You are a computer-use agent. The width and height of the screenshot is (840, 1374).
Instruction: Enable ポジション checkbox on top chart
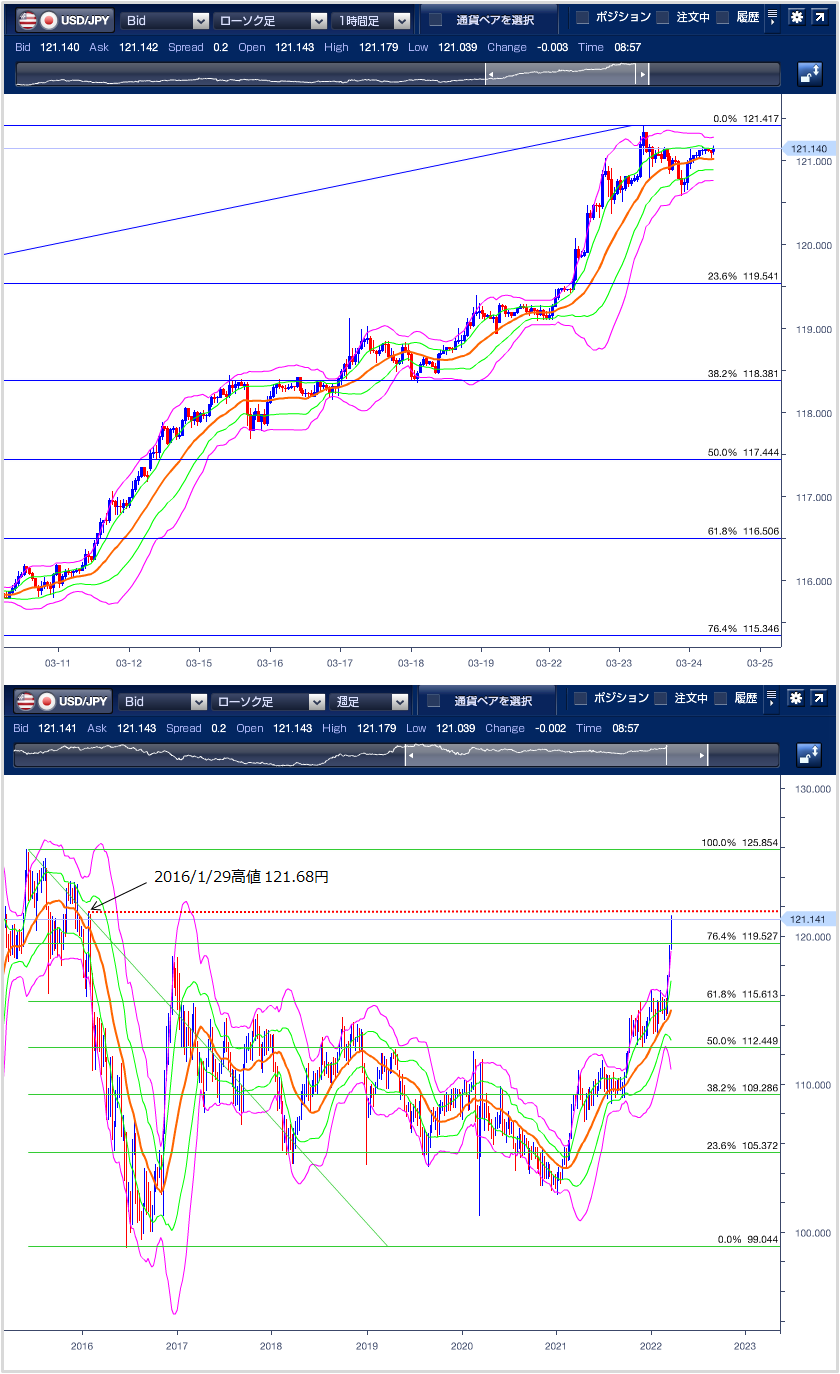point(581,18)
